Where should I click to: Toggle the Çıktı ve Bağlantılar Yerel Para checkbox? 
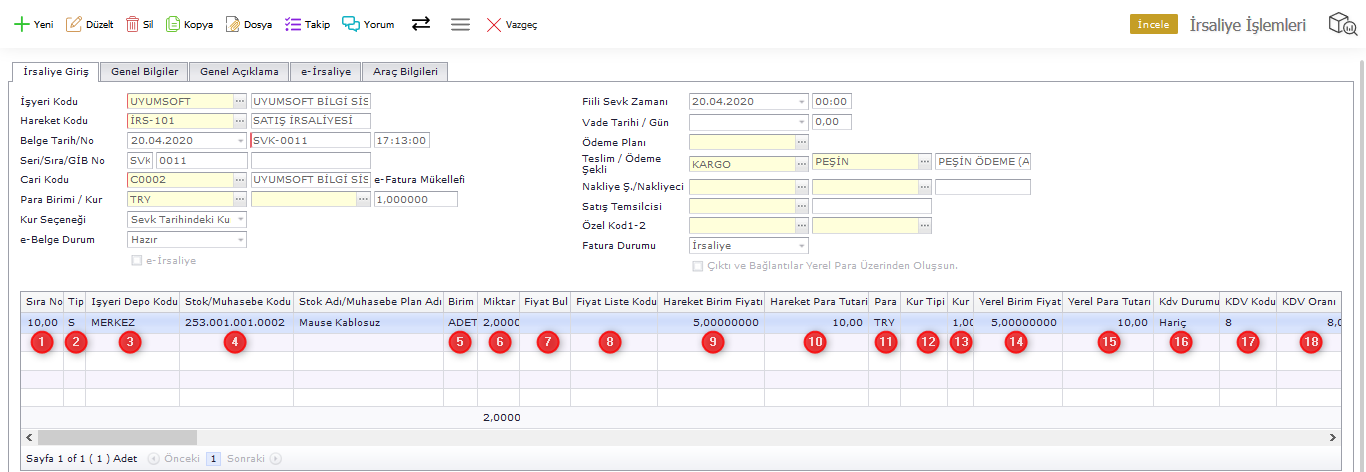pyautogui.click(x=698, y=266)
